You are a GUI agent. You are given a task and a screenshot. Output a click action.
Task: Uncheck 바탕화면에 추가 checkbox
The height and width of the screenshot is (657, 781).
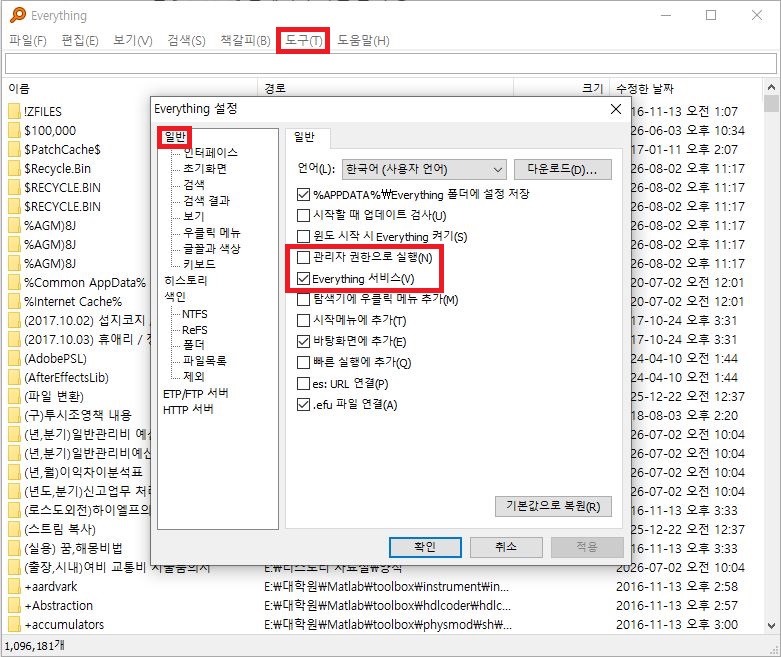point(303,341)
